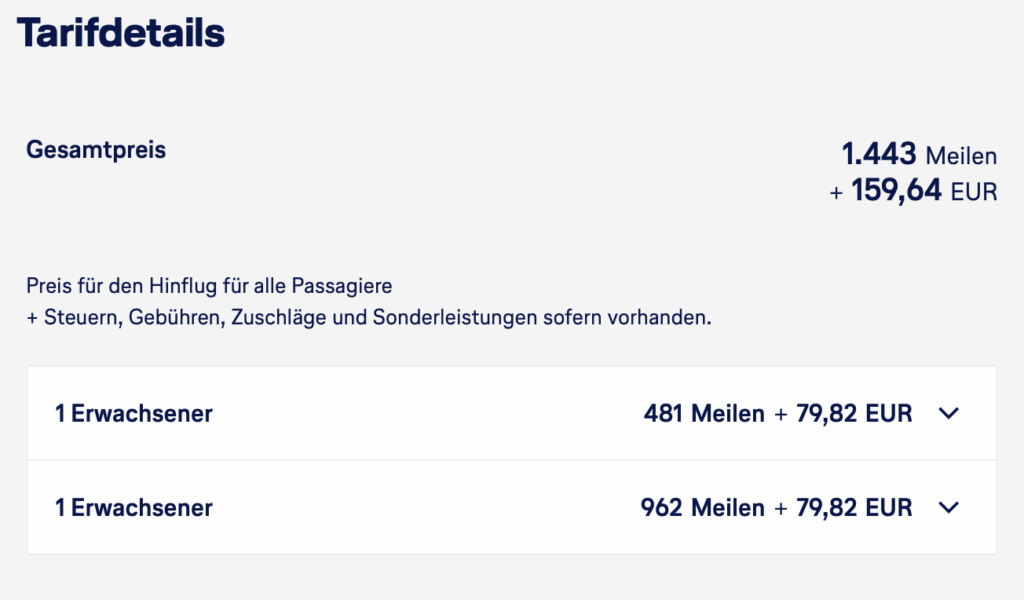
Task: Click '79,82 EUR' in the 962 Meilen row
Action: [854, 508]
